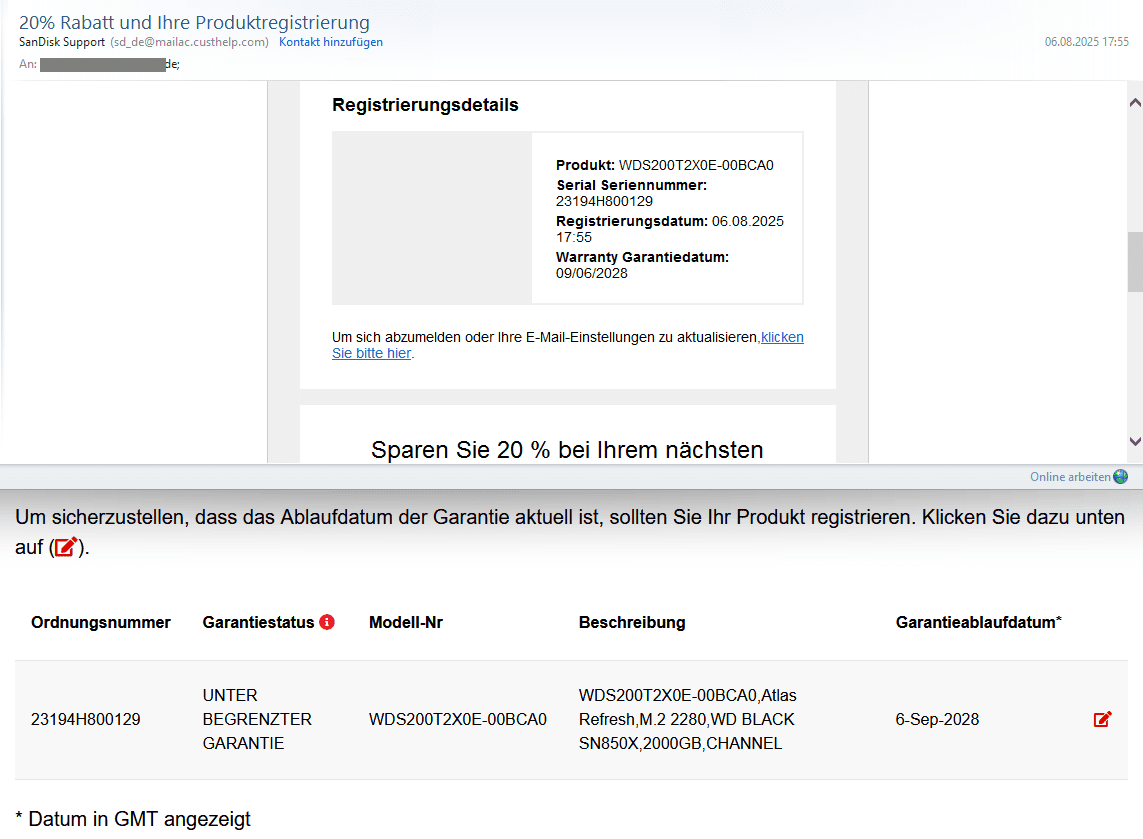Click the scroll down arrow of the email pane
The image size is (1143, 839).
click(x=1135, y=441)
